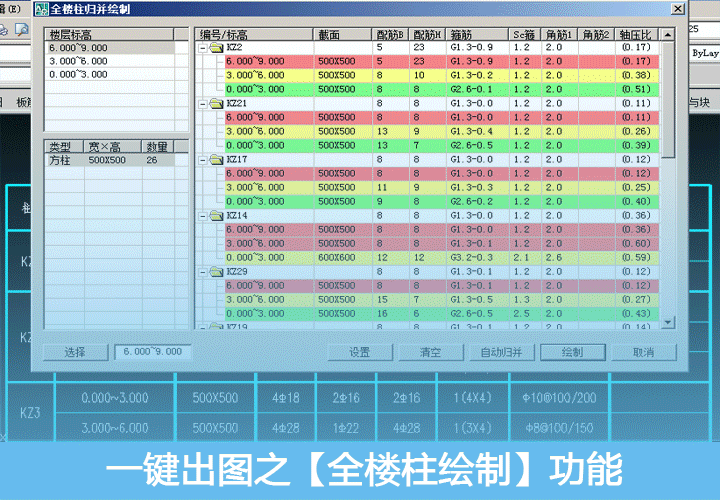Click the KZ29 folder icon
Screen dimensions: 720x500
click(216, 271)
